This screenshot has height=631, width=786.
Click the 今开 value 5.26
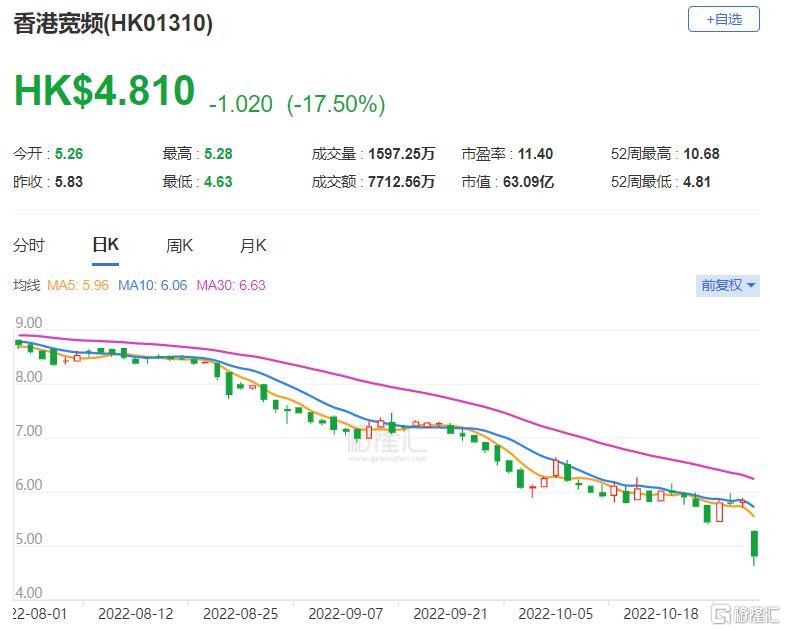(69, 153)
